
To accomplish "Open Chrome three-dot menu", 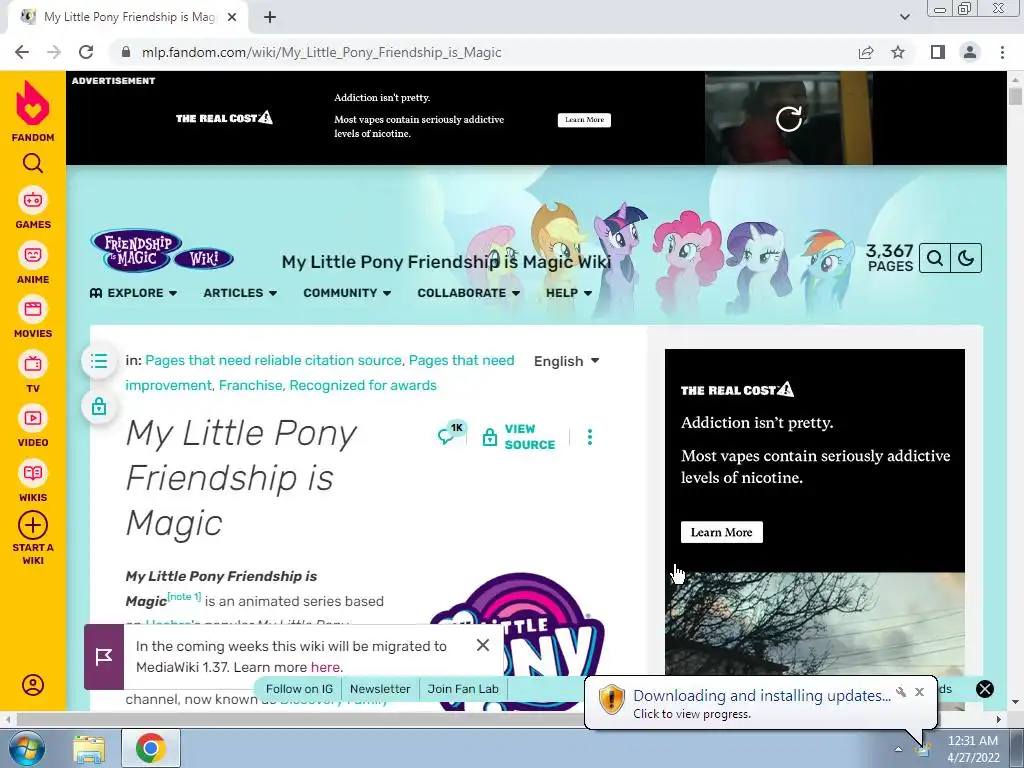I will pos(1002,52).
